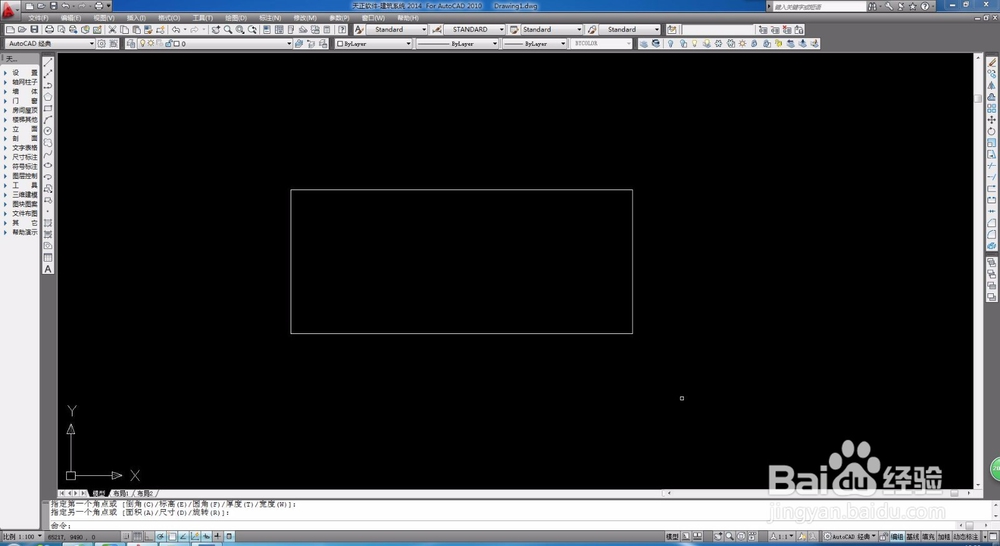Open the ByLayer lineweight dropdown
The image size is (1000, 546).
coord(534,43)
